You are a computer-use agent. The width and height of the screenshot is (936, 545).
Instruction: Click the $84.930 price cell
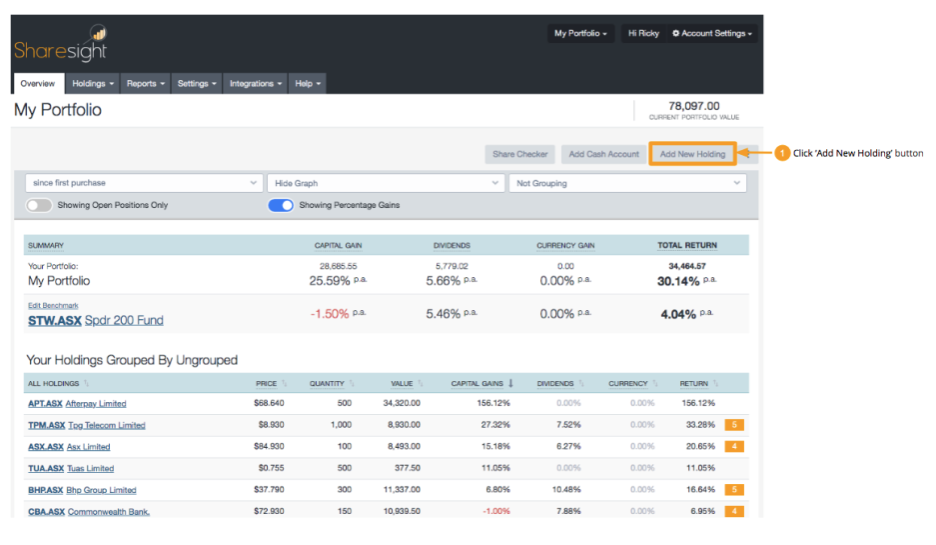[269, 447]
